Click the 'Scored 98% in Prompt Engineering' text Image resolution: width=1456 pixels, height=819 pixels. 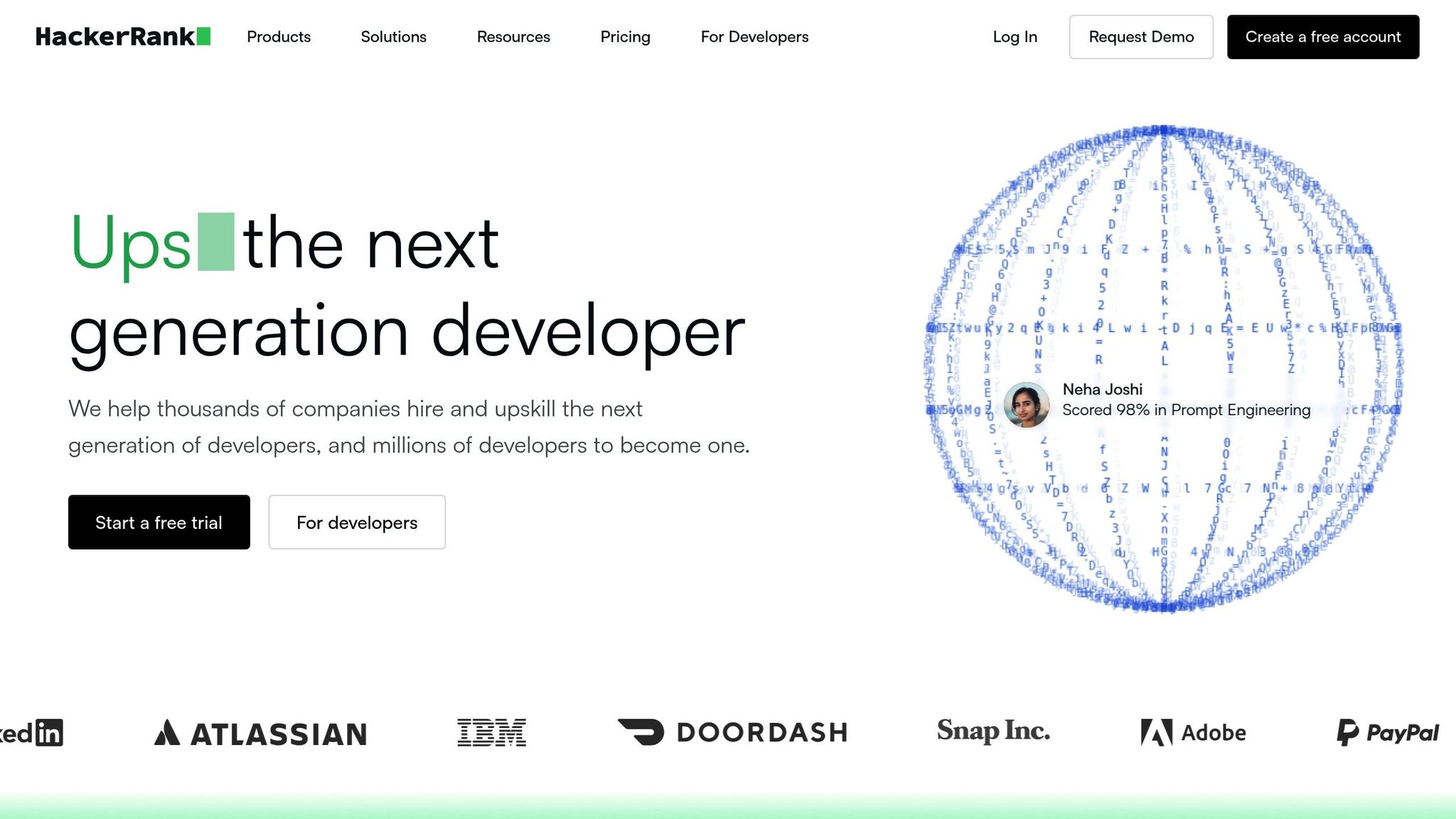[1187, 410]
